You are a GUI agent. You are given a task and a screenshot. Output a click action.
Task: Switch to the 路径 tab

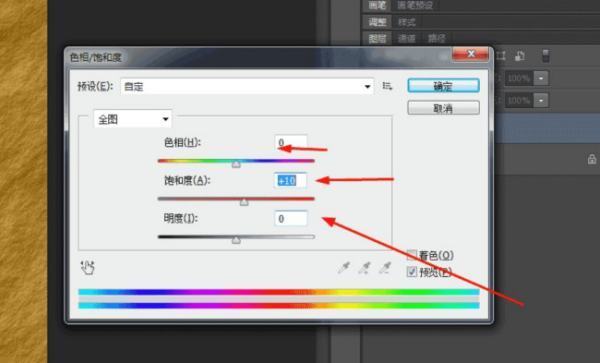point(436,38)
